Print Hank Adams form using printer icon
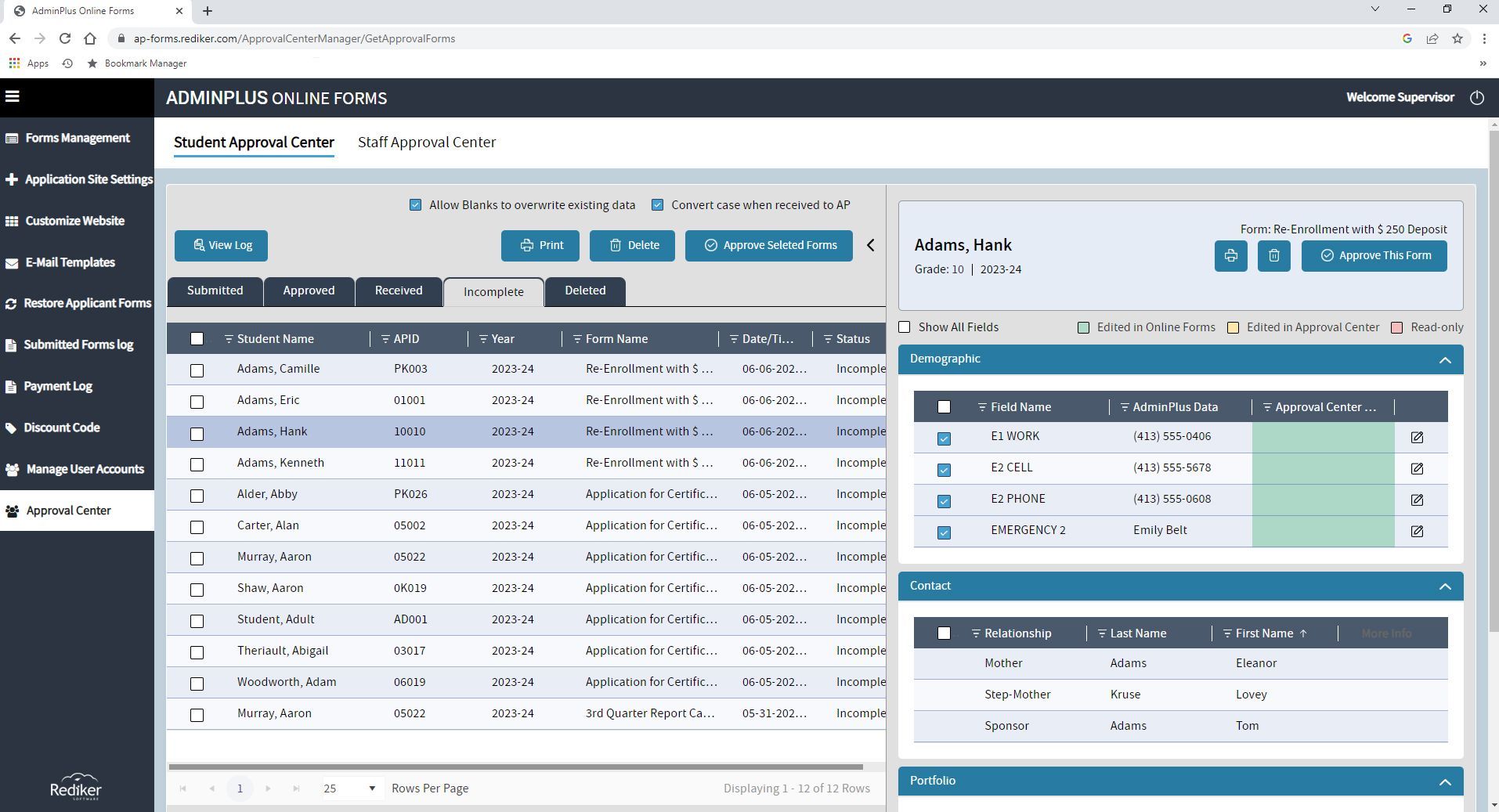 tap(1231, 256)
